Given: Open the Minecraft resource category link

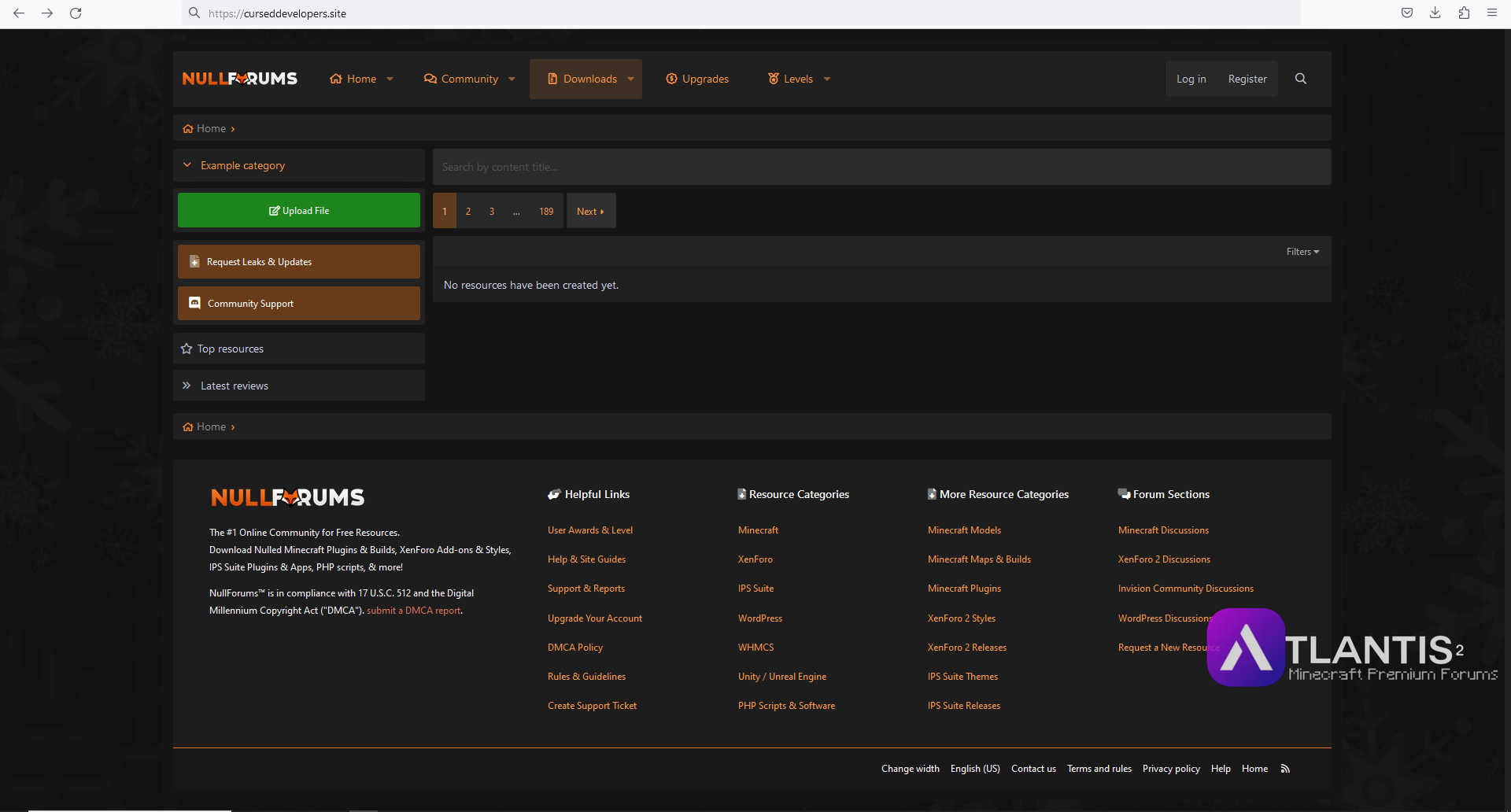Looking at the screenshot, I should [758, 530].
